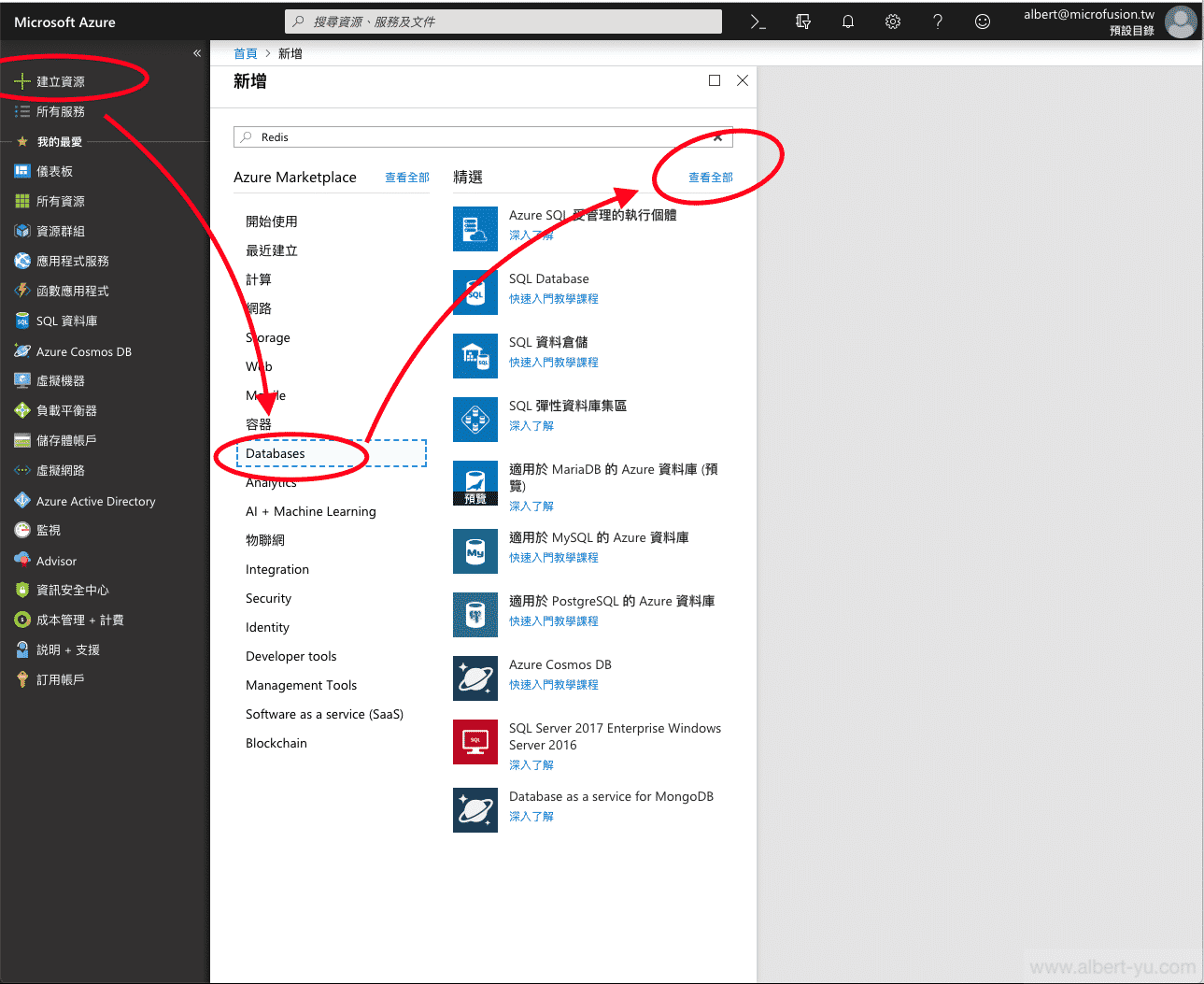Click Database as a service for MongoDB icon
Viewport: 1204px width, 984px height.
[475, 810]
